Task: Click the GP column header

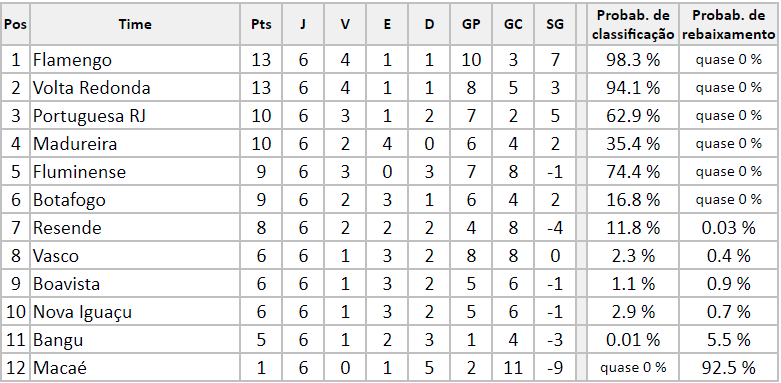Action: coord(471,24)
